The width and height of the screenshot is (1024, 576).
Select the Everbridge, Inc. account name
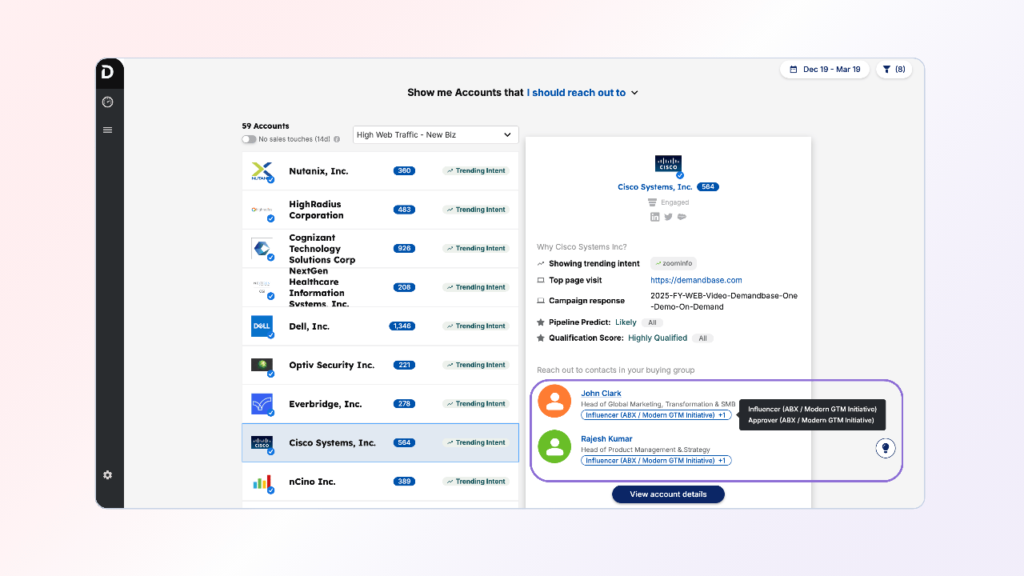coord(325,404)
